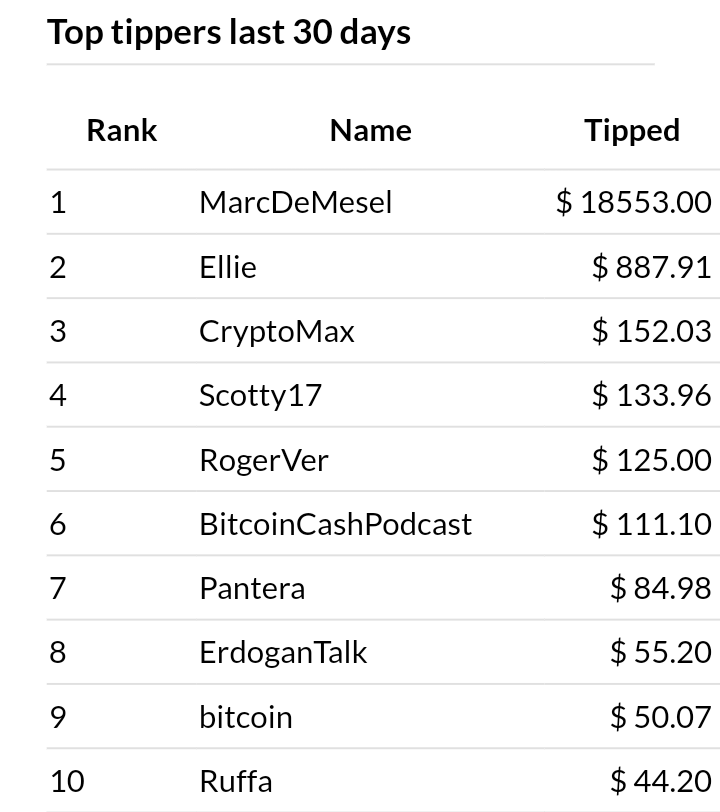
Task: Click the Name column header
Action: click(371, 130)
